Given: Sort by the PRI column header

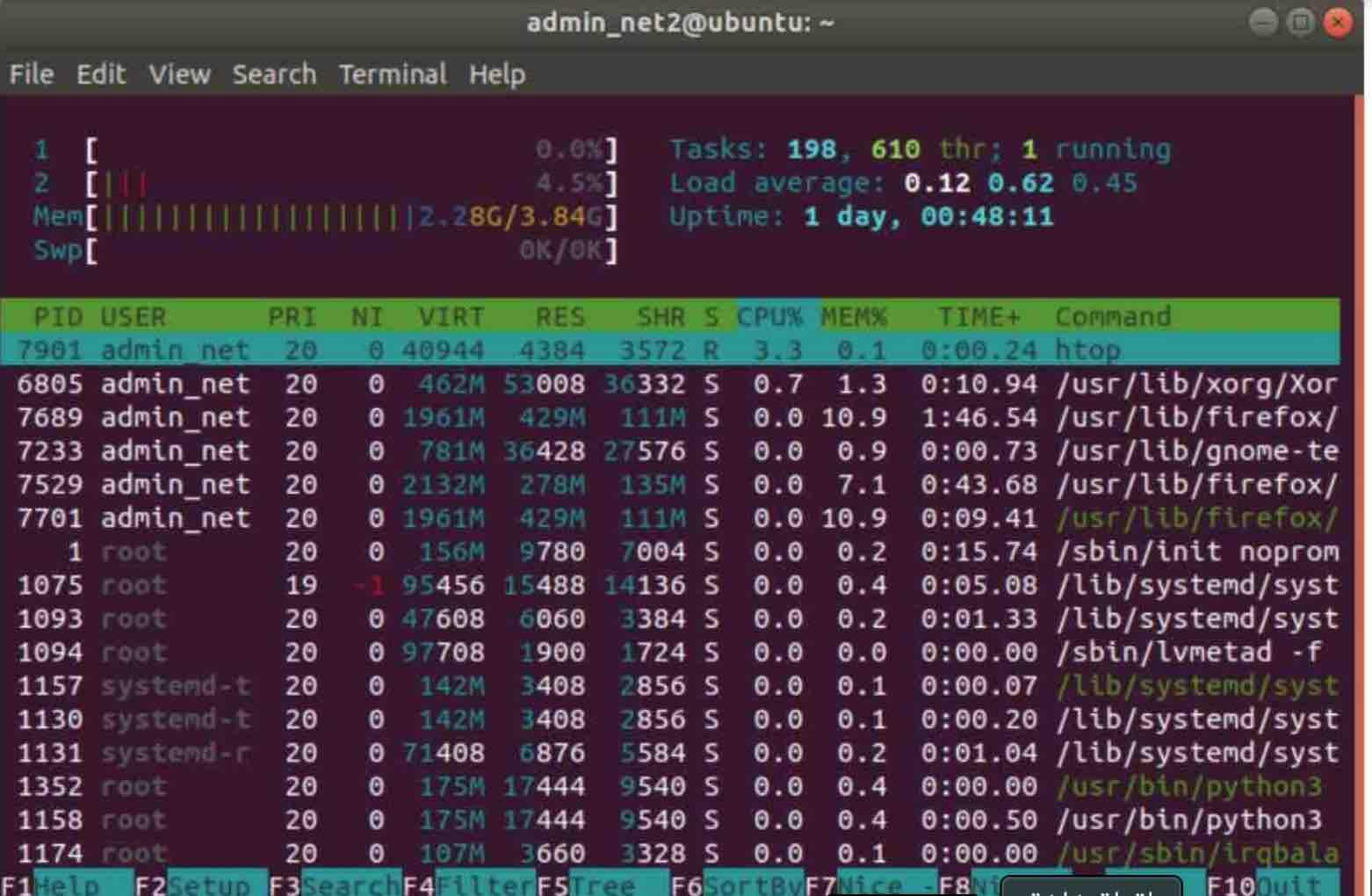Looking at the screenshot, I should (x=292, y=316).
